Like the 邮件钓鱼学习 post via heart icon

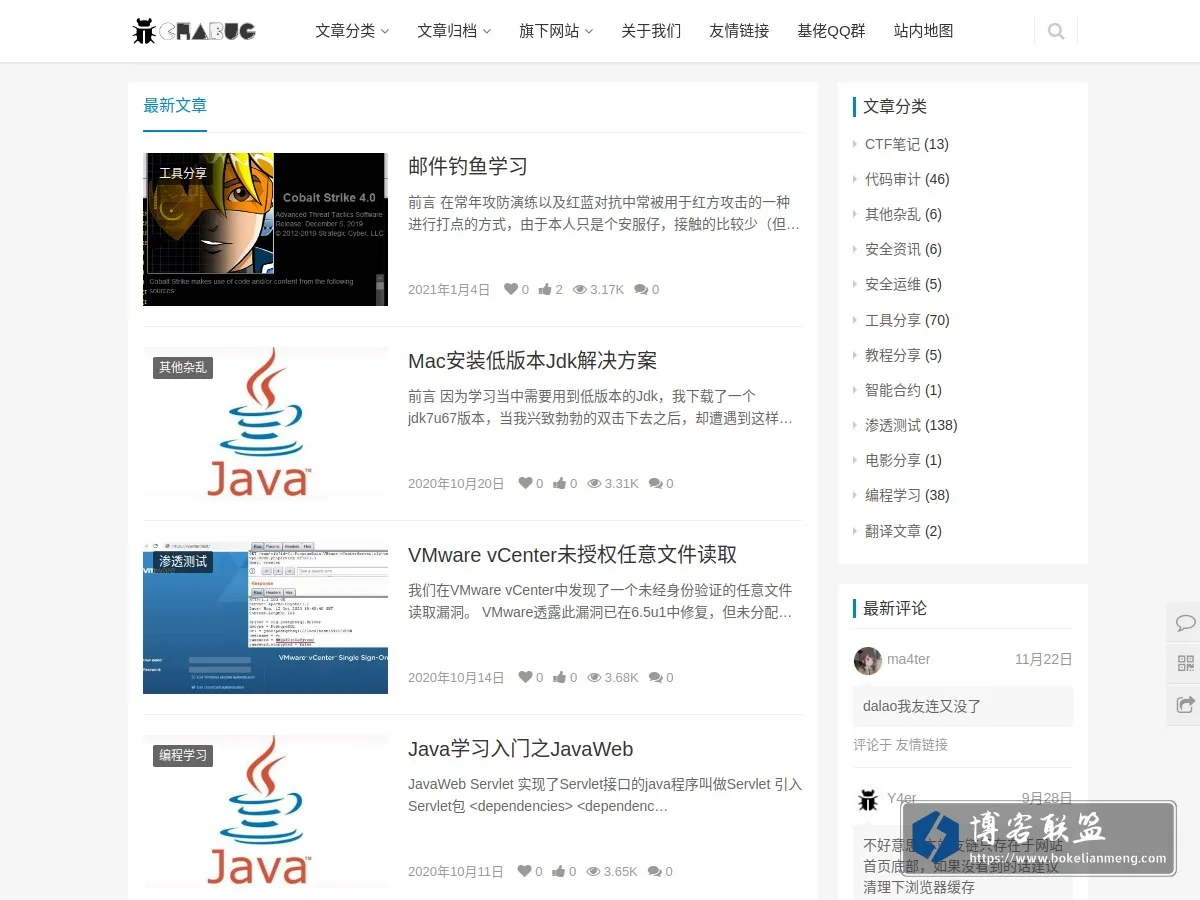pyautogui.click(x=510, y=289)
